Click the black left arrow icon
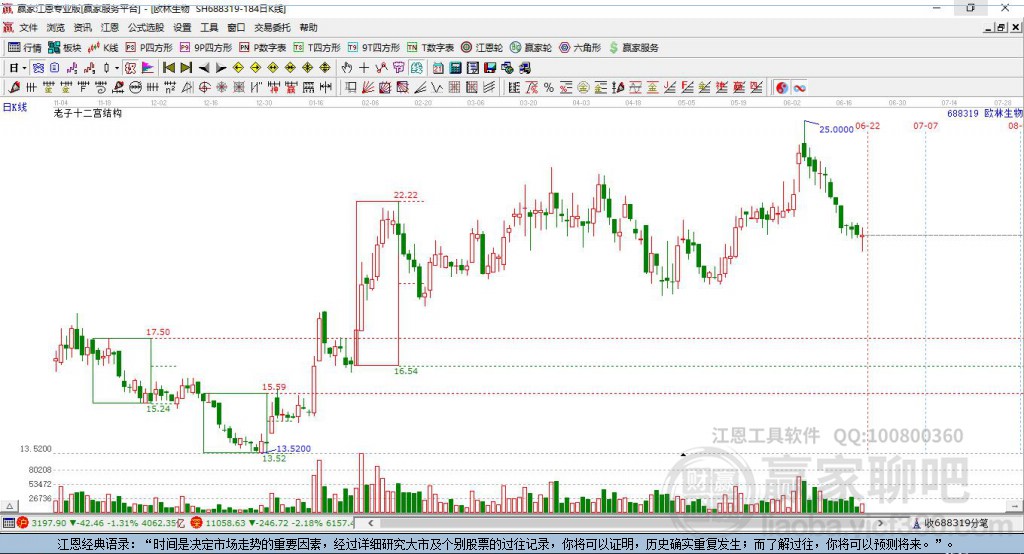Viewport: 1024px width, 554px height. (204, 67)
